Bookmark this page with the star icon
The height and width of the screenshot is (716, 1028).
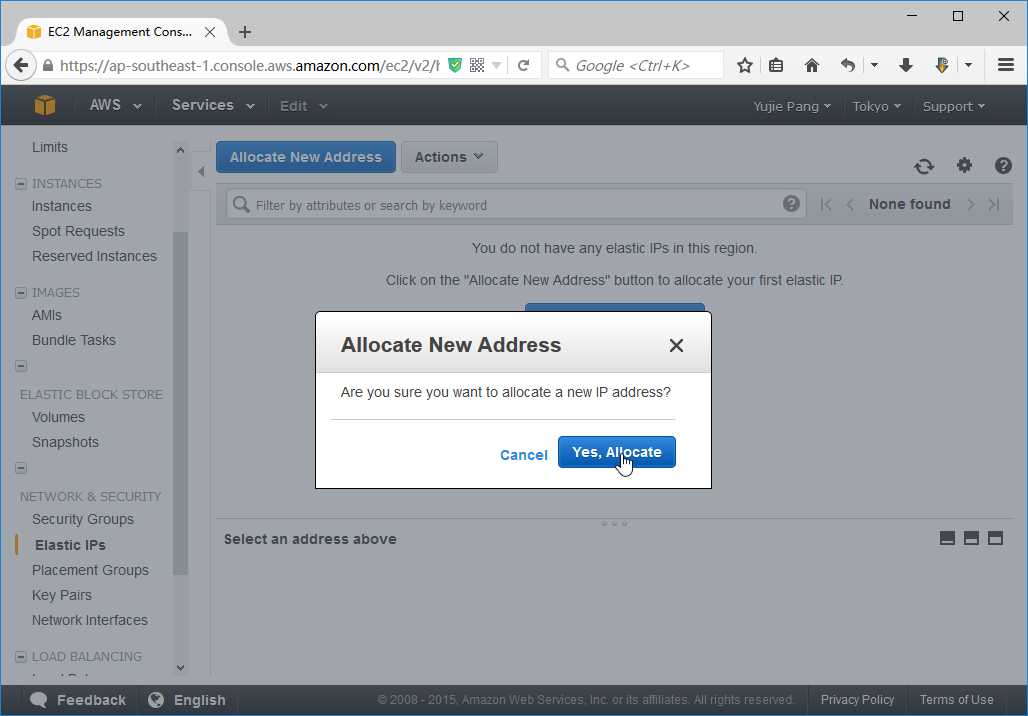[x=744, y=66]
